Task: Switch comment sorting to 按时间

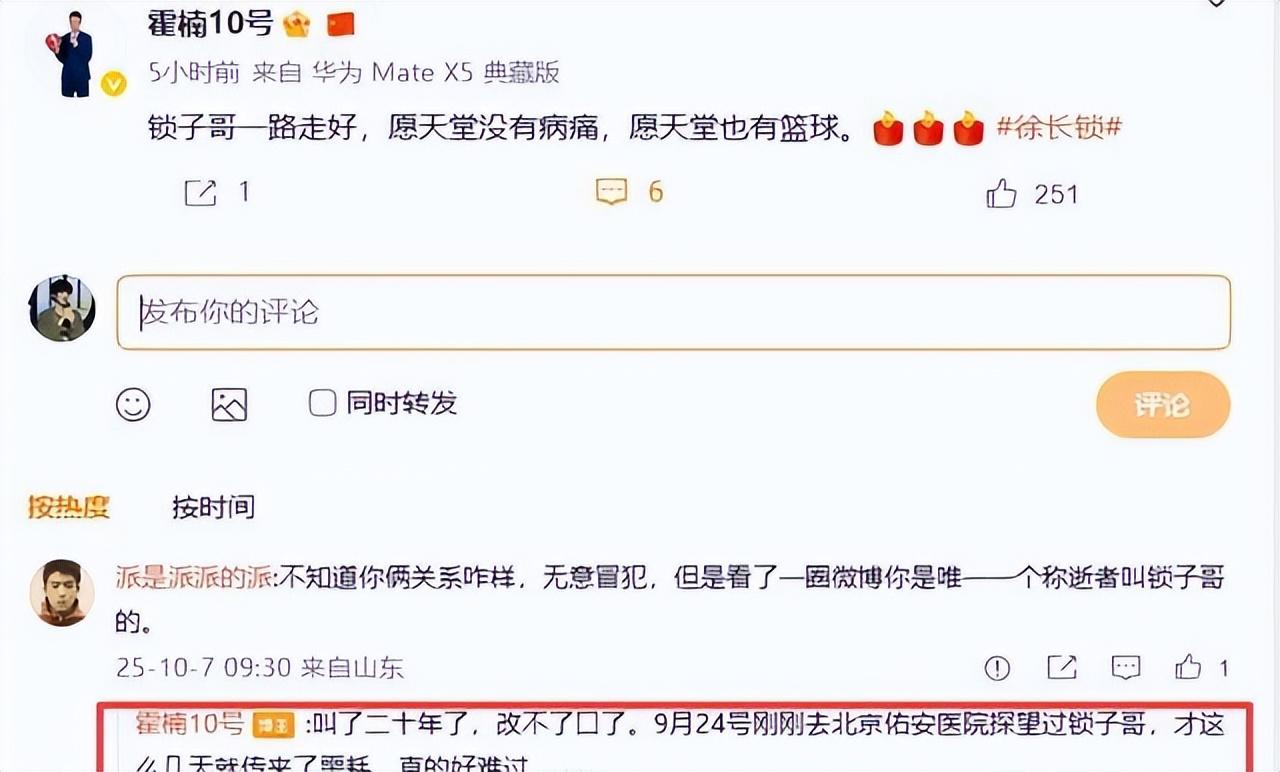Action: click(x=213, y=507)
